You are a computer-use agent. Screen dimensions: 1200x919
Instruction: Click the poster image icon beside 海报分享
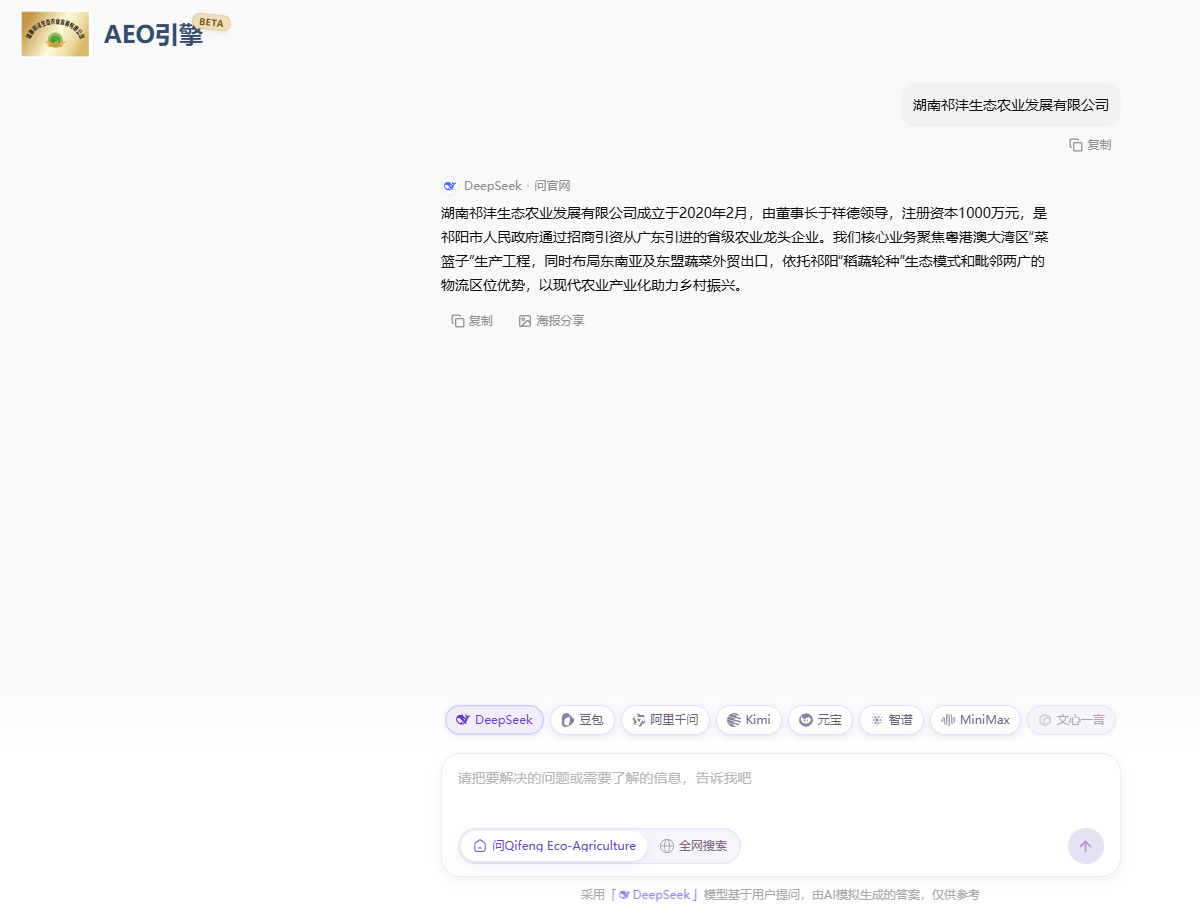[x=525, y=321]
